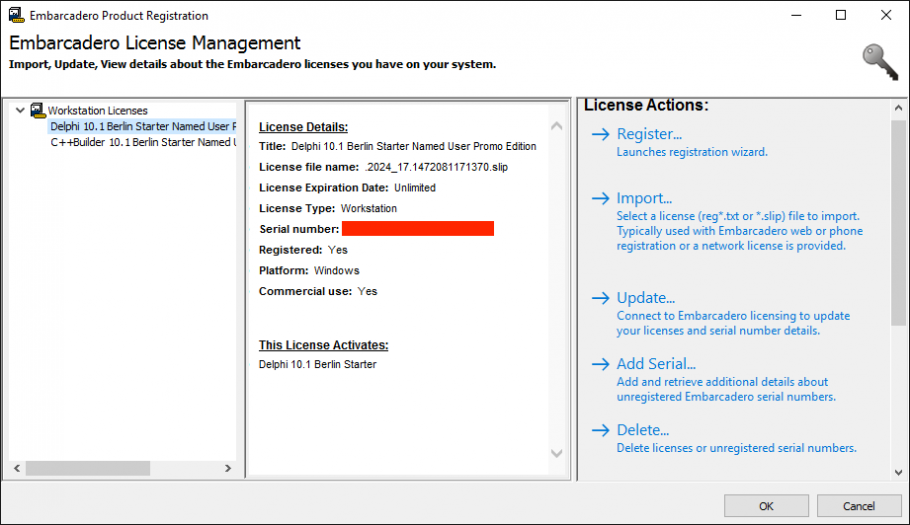Open the Import license link

coord(644,198)
